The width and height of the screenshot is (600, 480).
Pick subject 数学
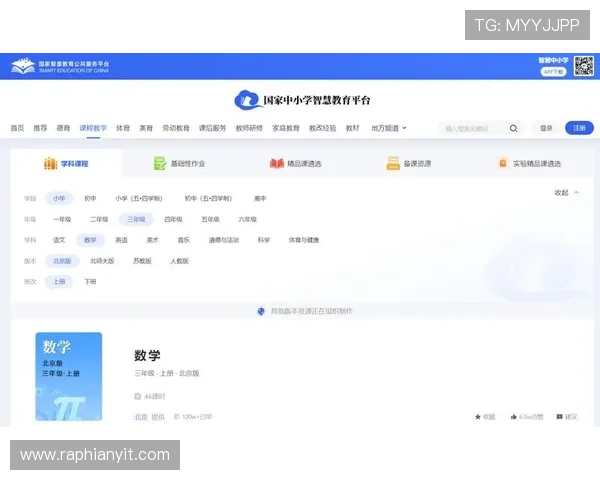point(90,240)
